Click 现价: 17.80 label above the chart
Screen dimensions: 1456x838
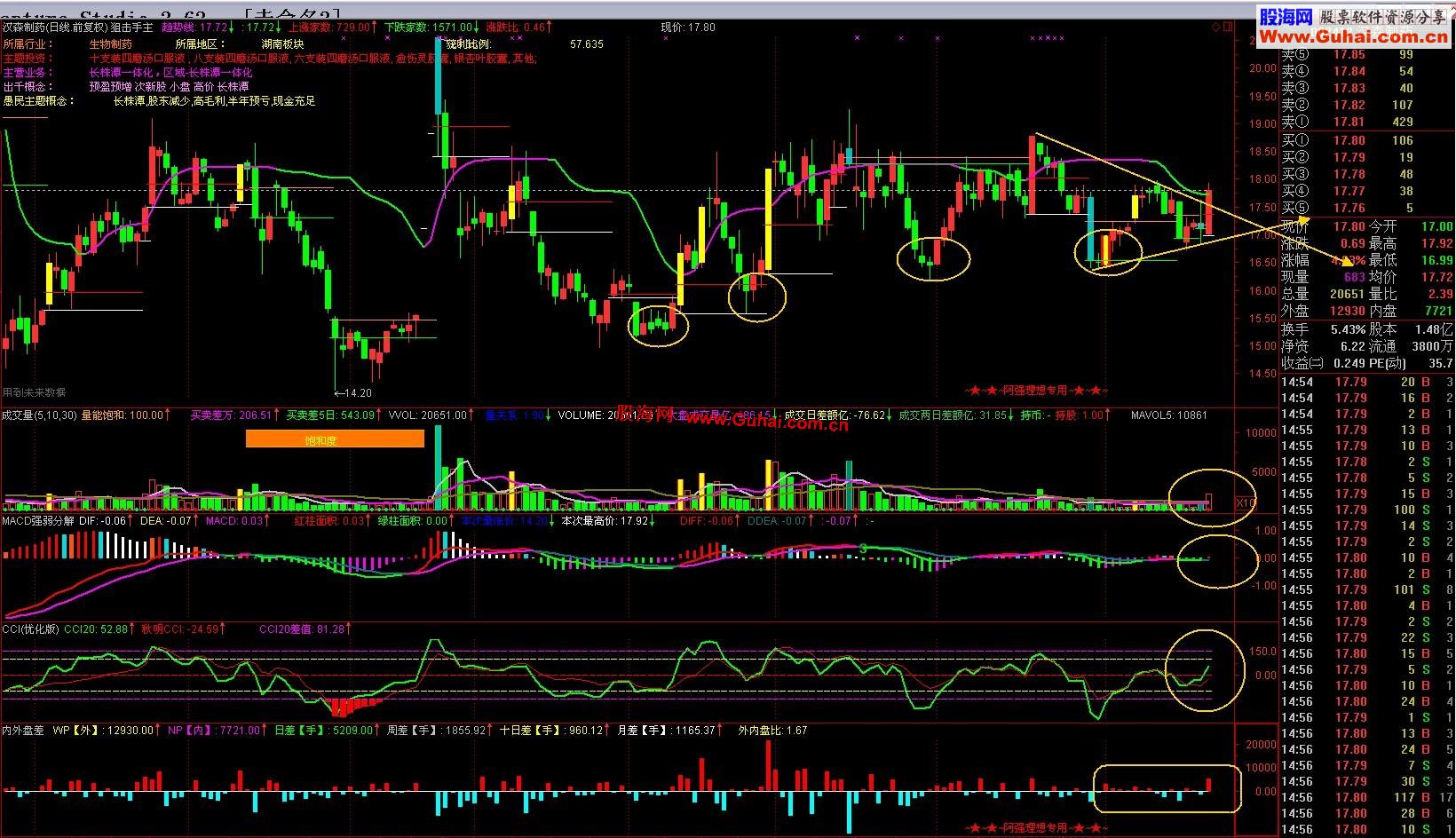[688, 28]
